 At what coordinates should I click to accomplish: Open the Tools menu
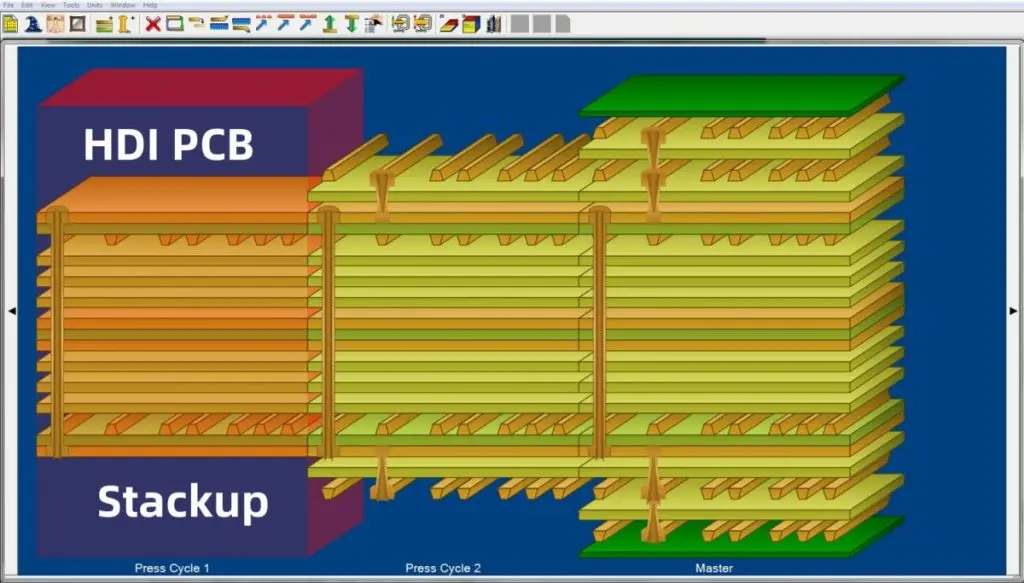click(x=70, y=4)
